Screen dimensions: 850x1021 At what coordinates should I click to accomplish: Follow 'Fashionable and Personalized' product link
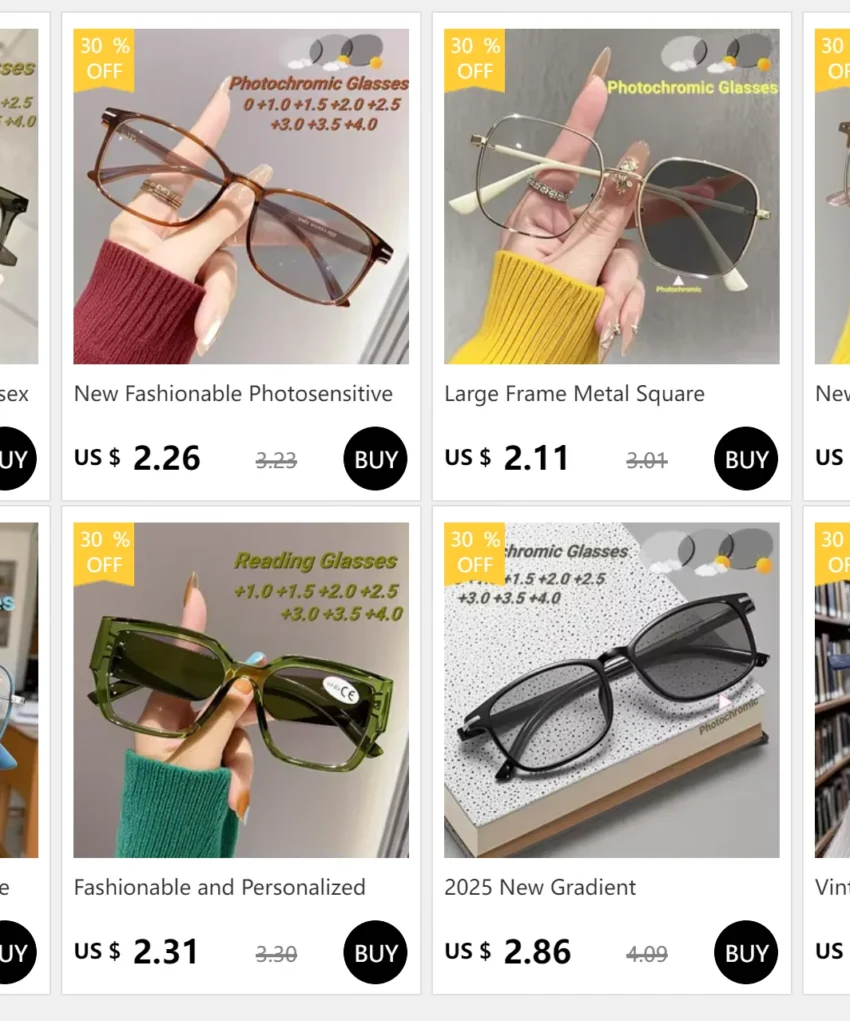point(220,887)
